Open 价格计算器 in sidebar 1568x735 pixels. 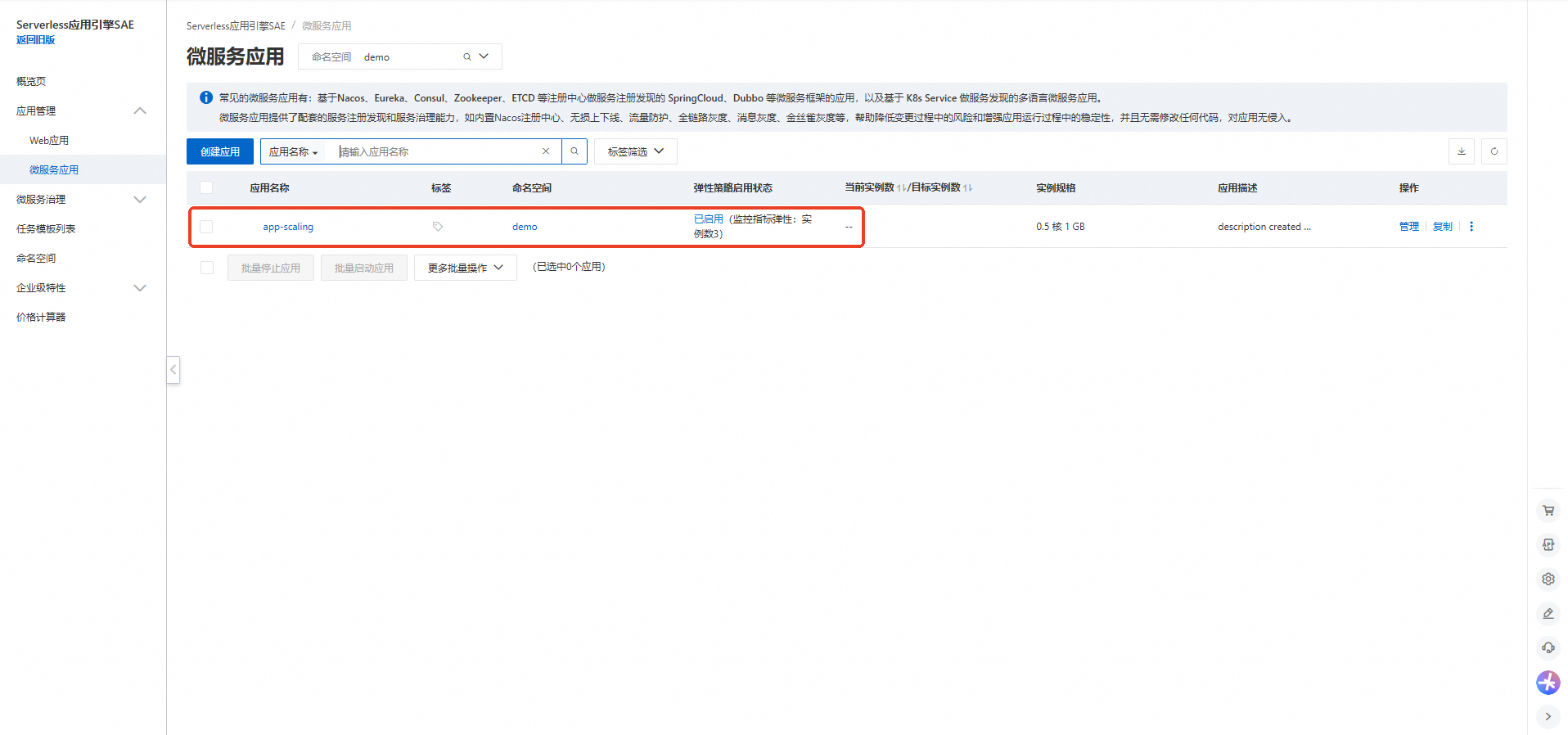pos(41,317)
